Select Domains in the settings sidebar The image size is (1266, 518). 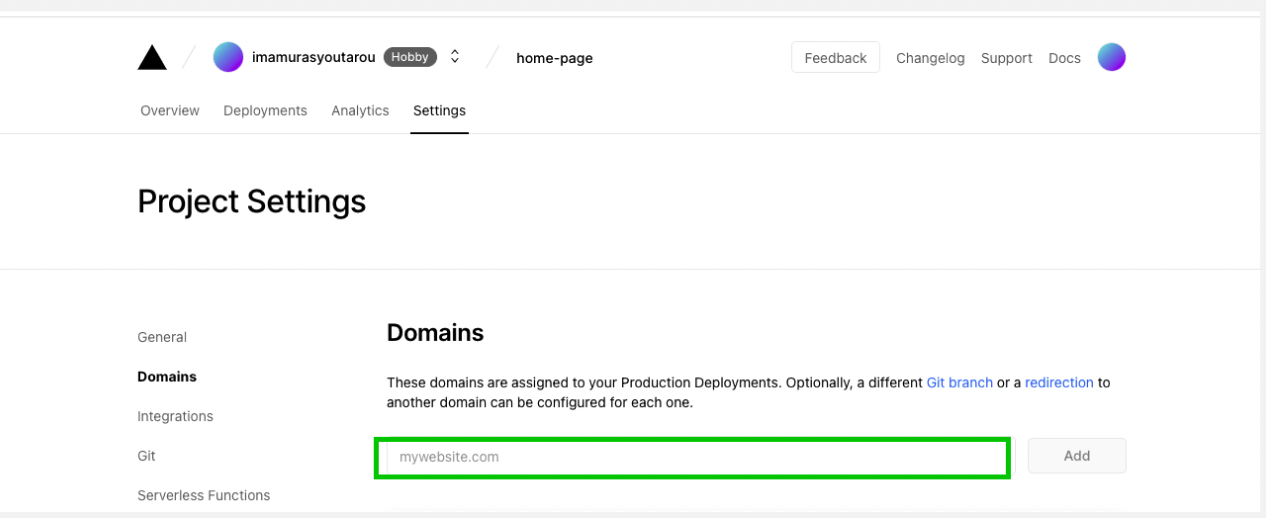(167, 377)
